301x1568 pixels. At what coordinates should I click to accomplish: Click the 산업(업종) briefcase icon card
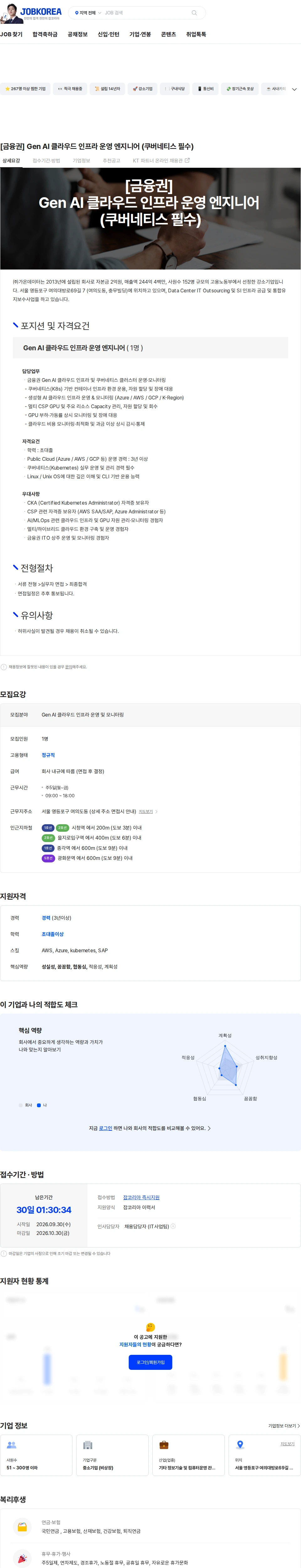click(x=188, y=1455)
